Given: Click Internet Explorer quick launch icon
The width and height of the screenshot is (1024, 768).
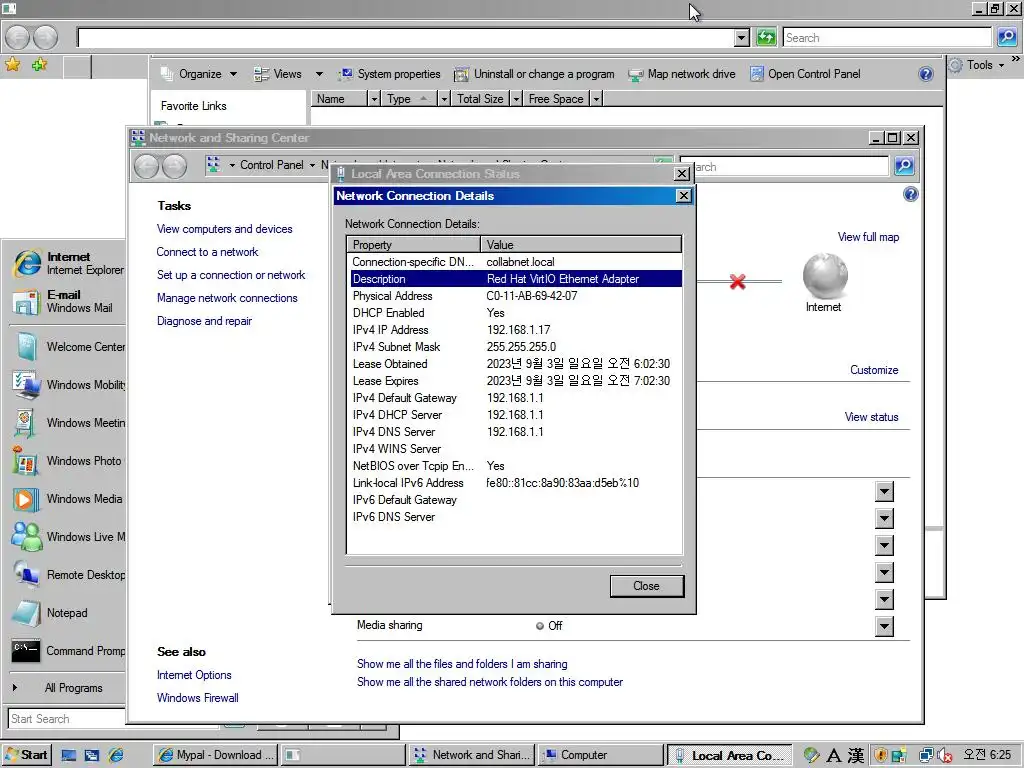Looking at the screenshot, I should (116, 755).
